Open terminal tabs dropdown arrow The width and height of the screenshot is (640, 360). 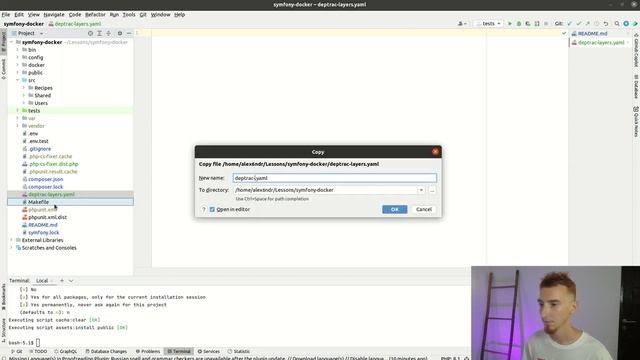coord(71,281)
